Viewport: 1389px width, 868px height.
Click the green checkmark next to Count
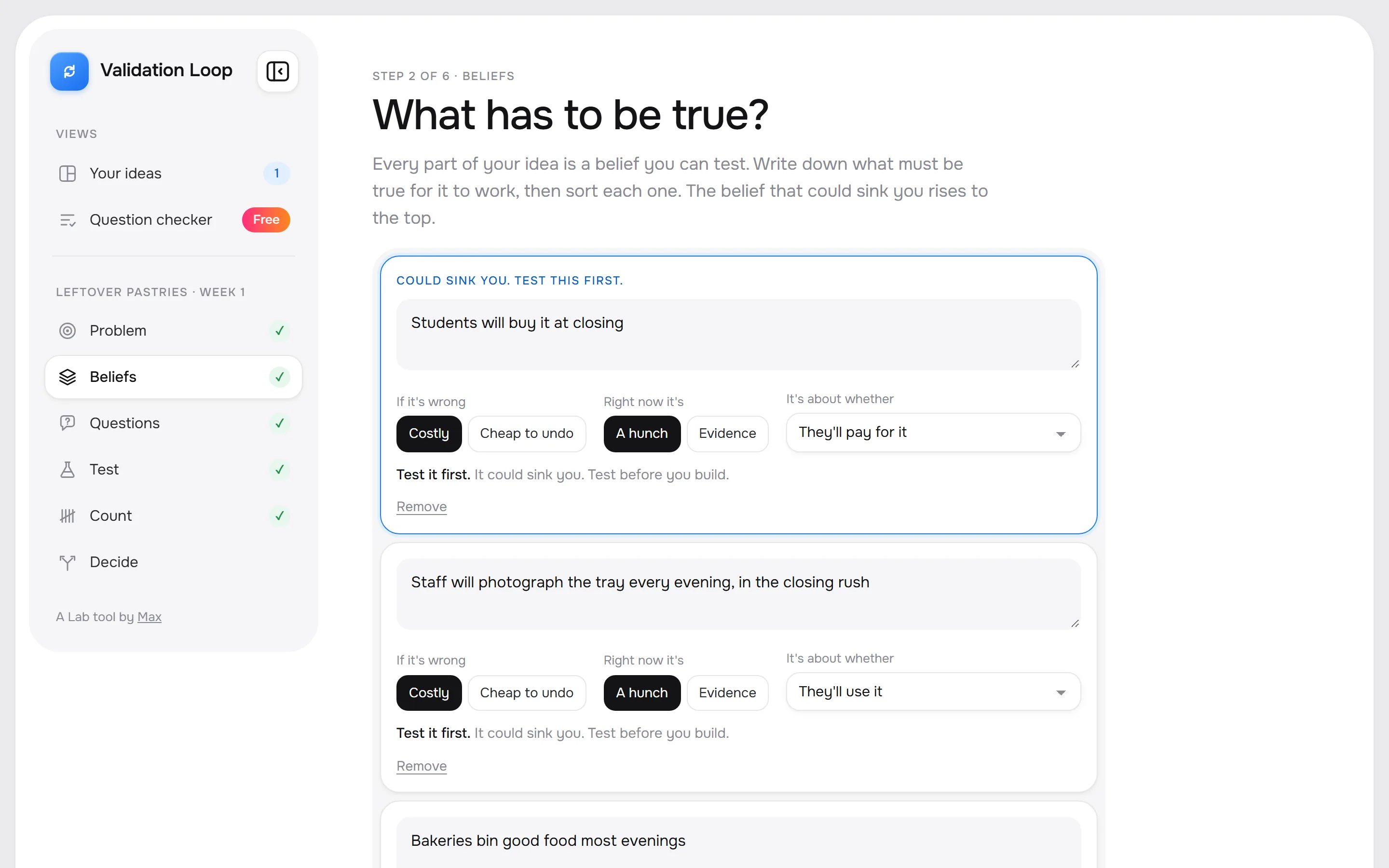tap(280, 515)
